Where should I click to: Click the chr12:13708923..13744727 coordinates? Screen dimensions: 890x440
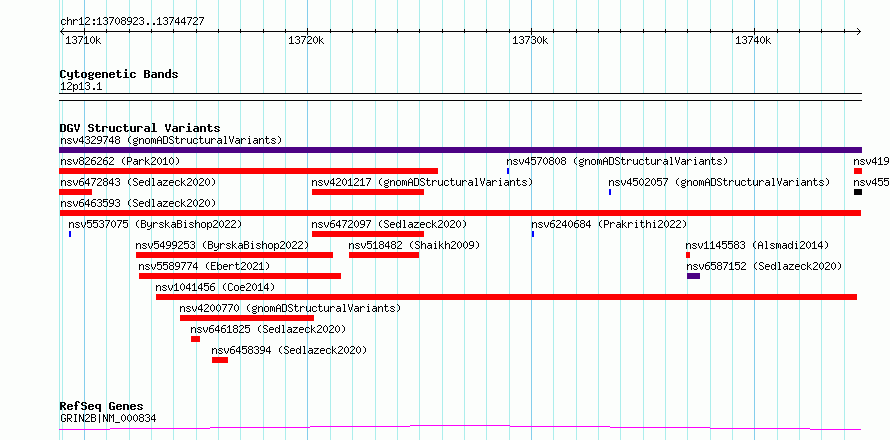[x=132, y=22]
